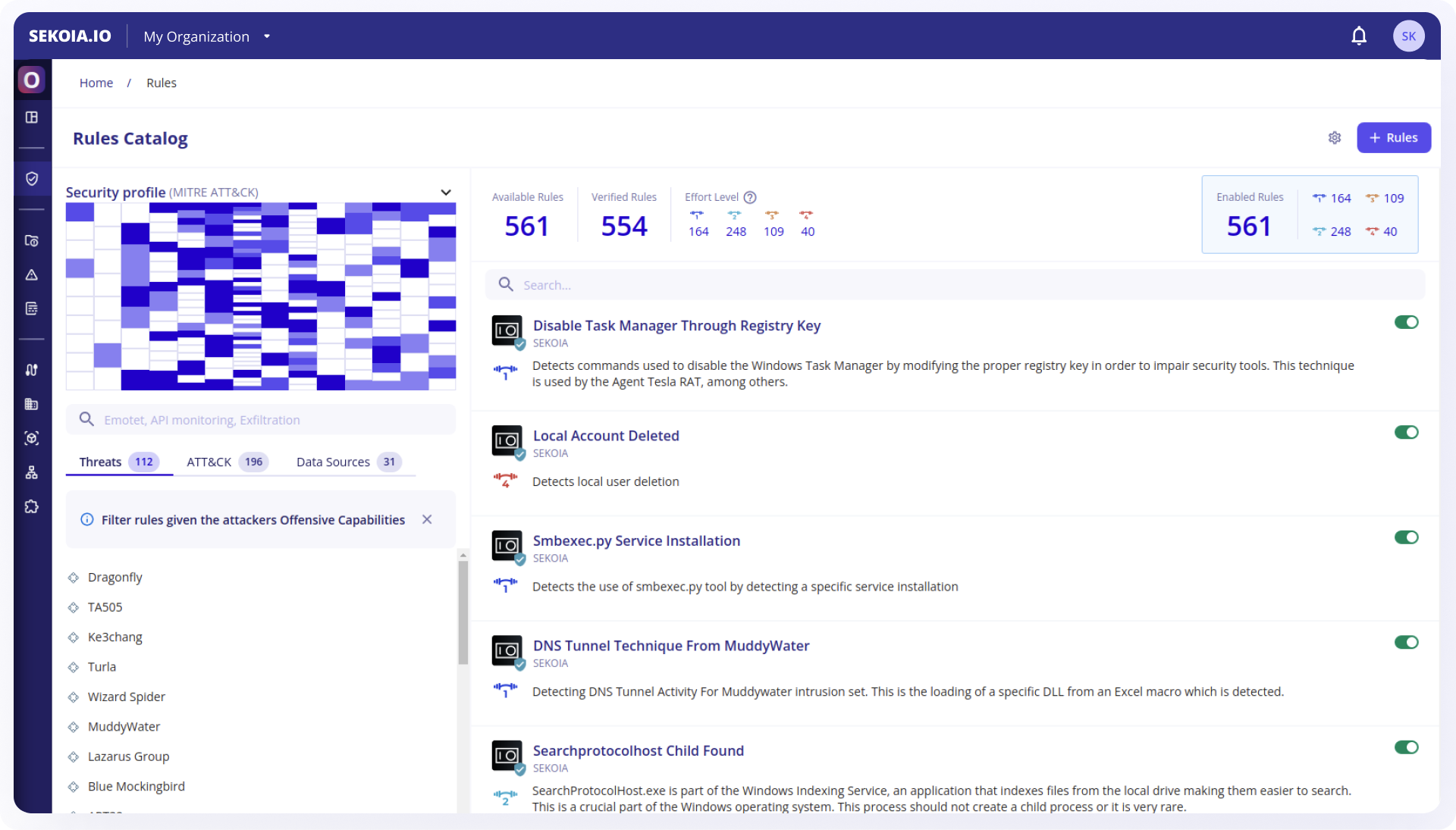
Task: Open the building icon in sidebar
Action: point(32,404)
